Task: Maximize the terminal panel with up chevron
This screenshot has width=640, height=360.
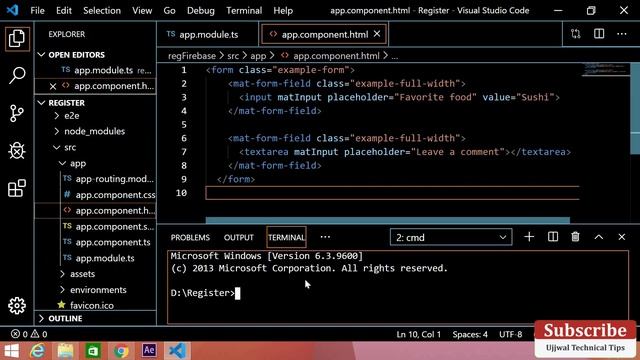Action: click(598, 237)
